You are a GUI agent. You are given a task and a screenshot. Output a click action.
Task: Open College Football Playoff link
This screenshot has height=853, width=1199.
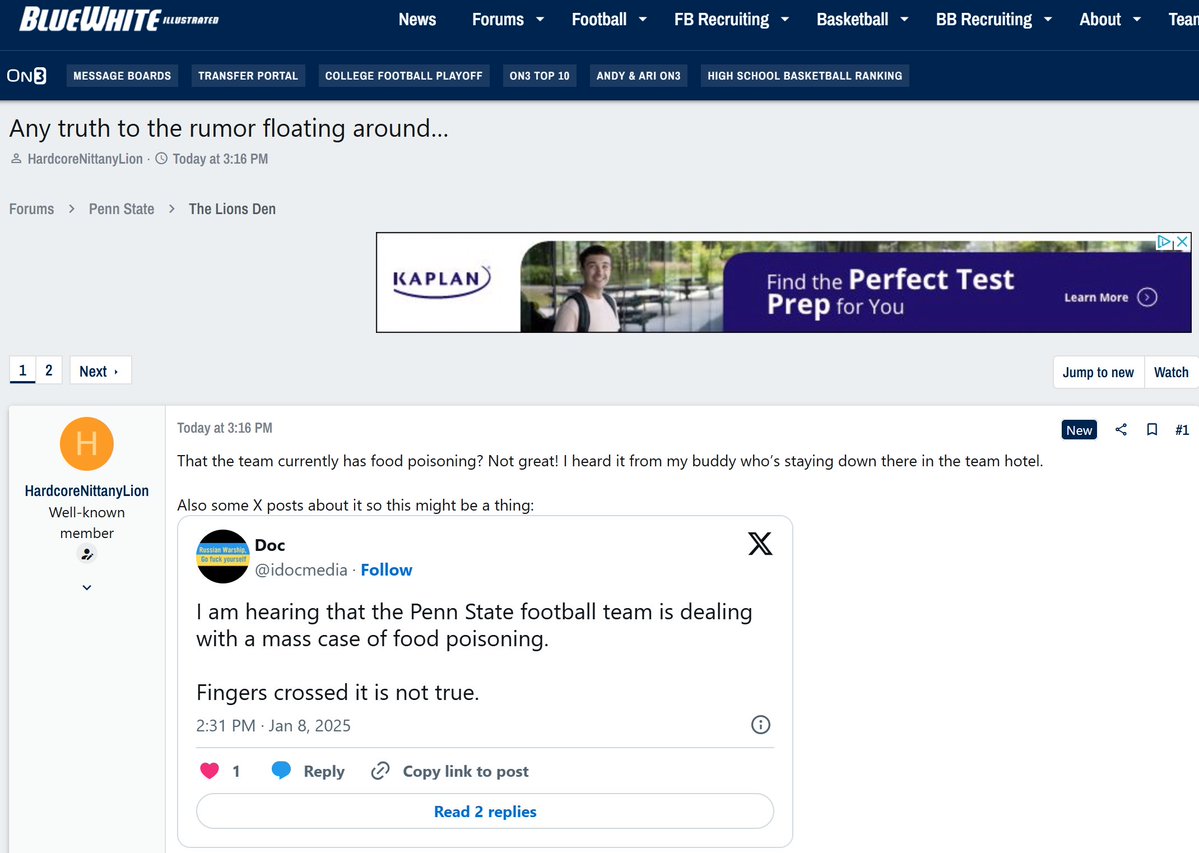[404, 76]
